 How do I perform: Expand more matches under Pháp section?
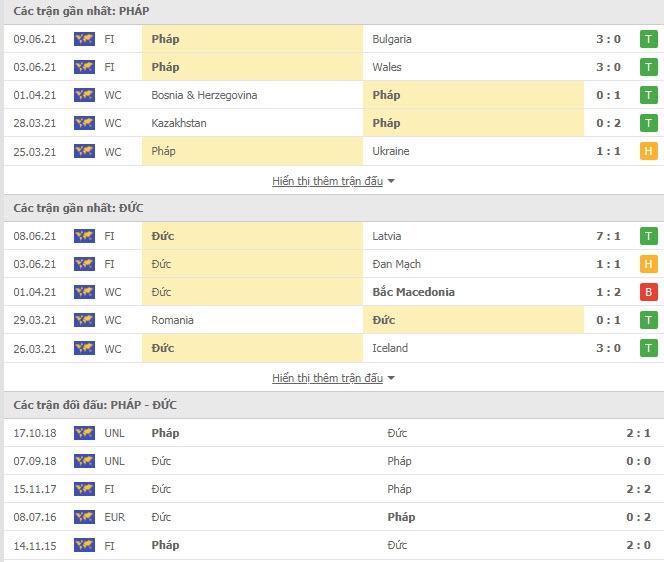327,181
